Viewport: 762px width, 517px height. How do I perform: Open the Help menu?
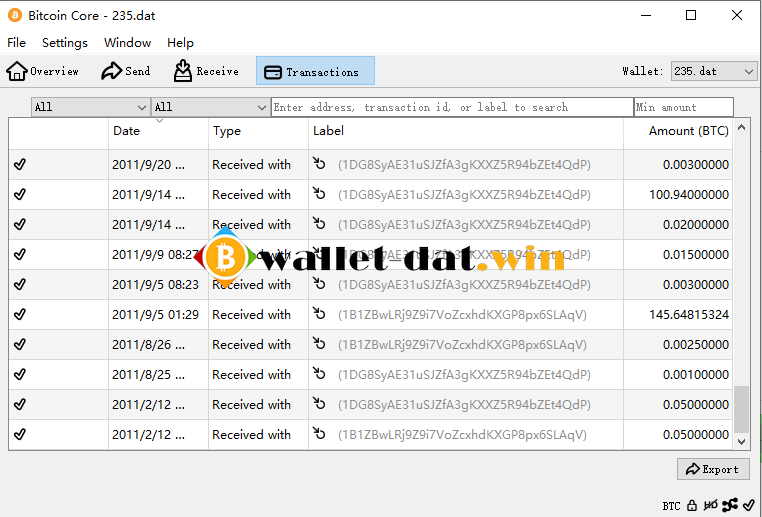tap(180, 43)
